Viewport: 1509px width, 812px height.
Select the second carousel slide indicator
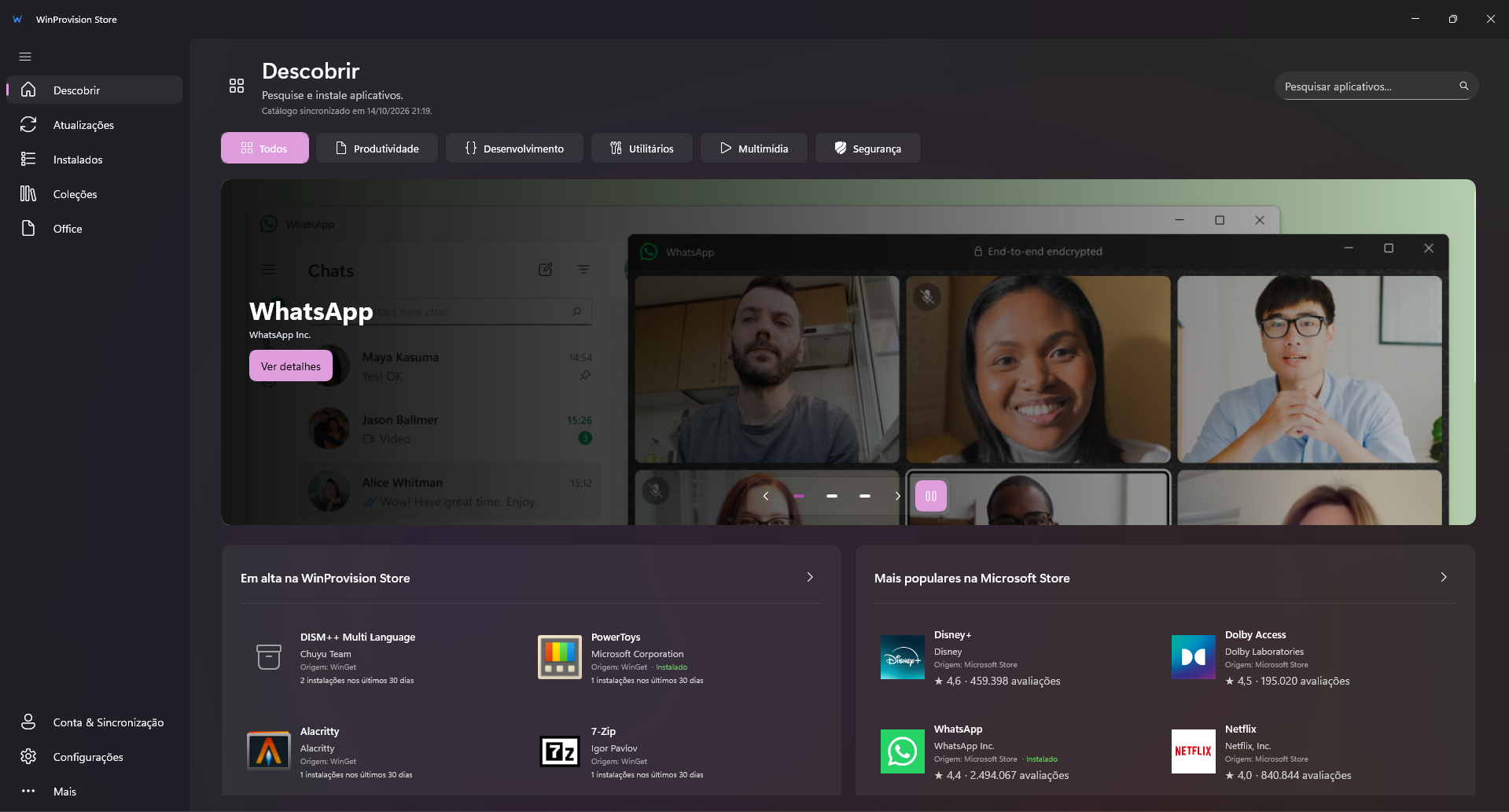pos(832,496)
